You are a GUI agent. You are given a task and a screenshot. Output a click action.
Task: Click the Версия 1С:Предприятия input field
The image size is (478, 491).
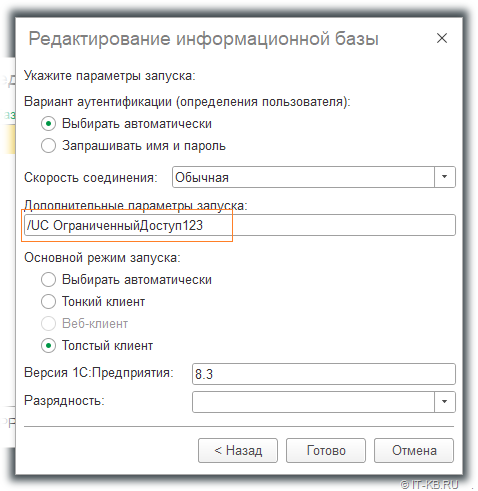point(324,374)
